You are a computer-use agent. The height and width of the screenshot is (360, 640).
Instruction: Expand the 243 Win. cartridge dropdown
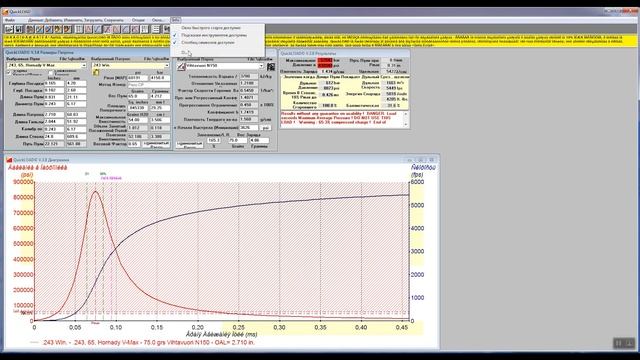[167, 65]
